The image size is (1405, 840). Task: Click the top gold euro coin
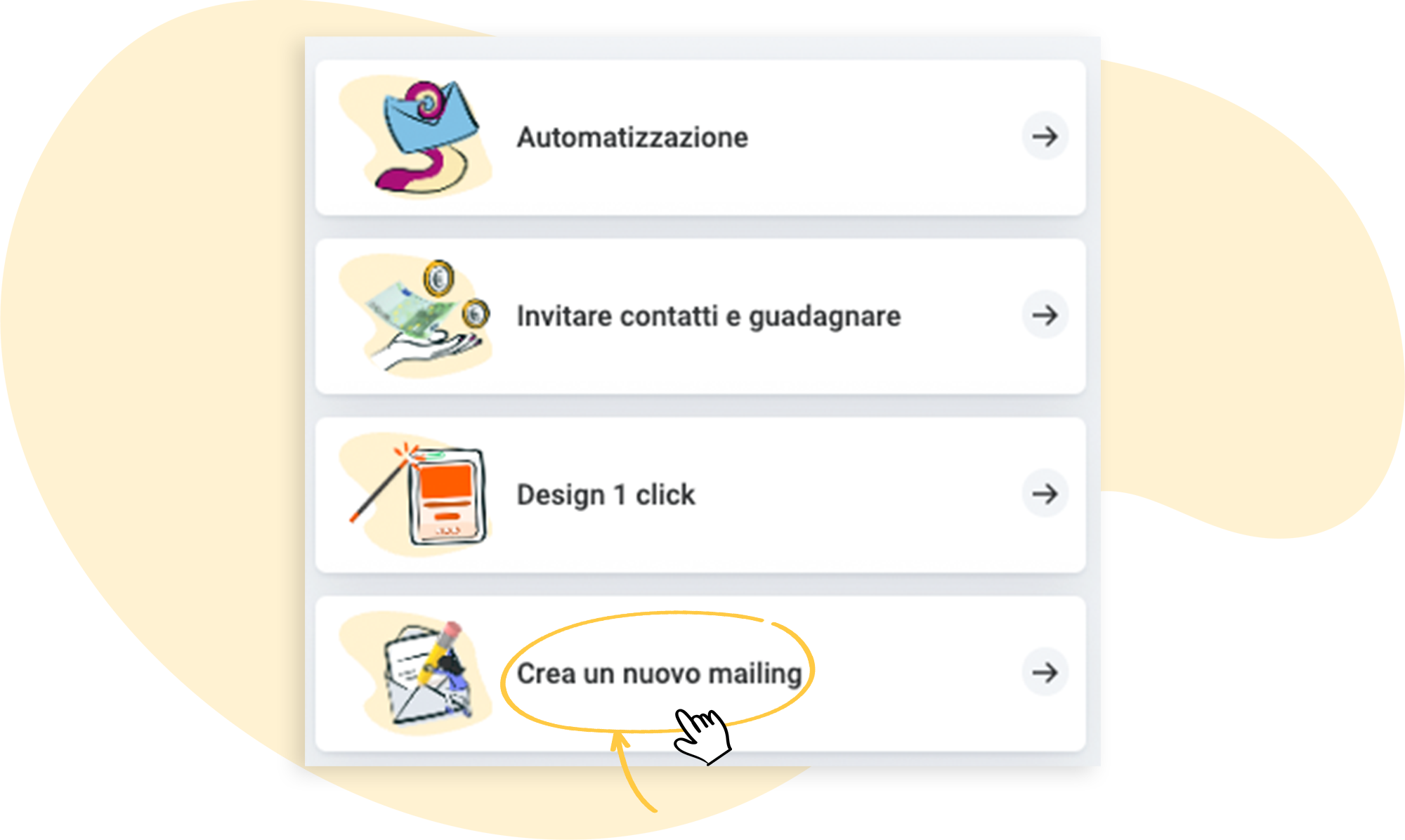[439, 279]
